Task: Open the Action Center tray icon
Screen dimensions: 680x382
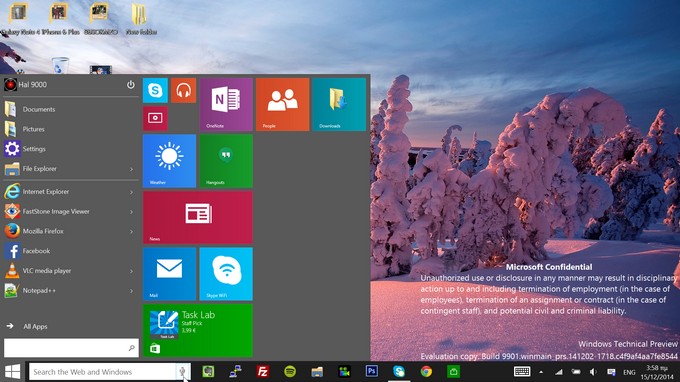Action: pyautogui.click(x=611, y=372)
